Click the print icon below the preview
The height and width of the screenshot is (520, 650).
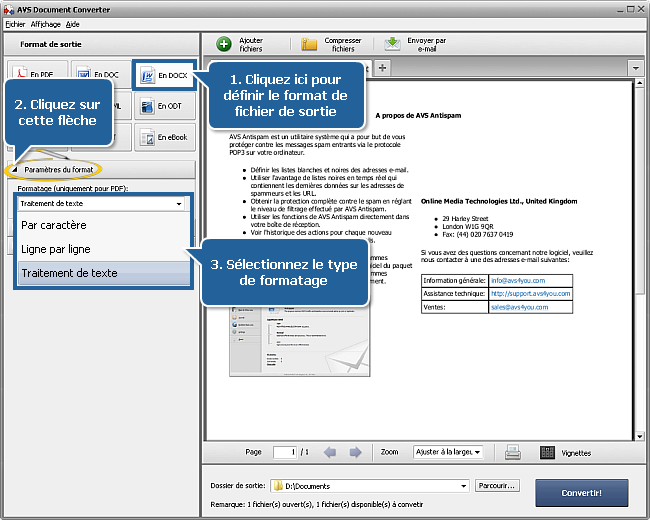[x=512, y=452]
